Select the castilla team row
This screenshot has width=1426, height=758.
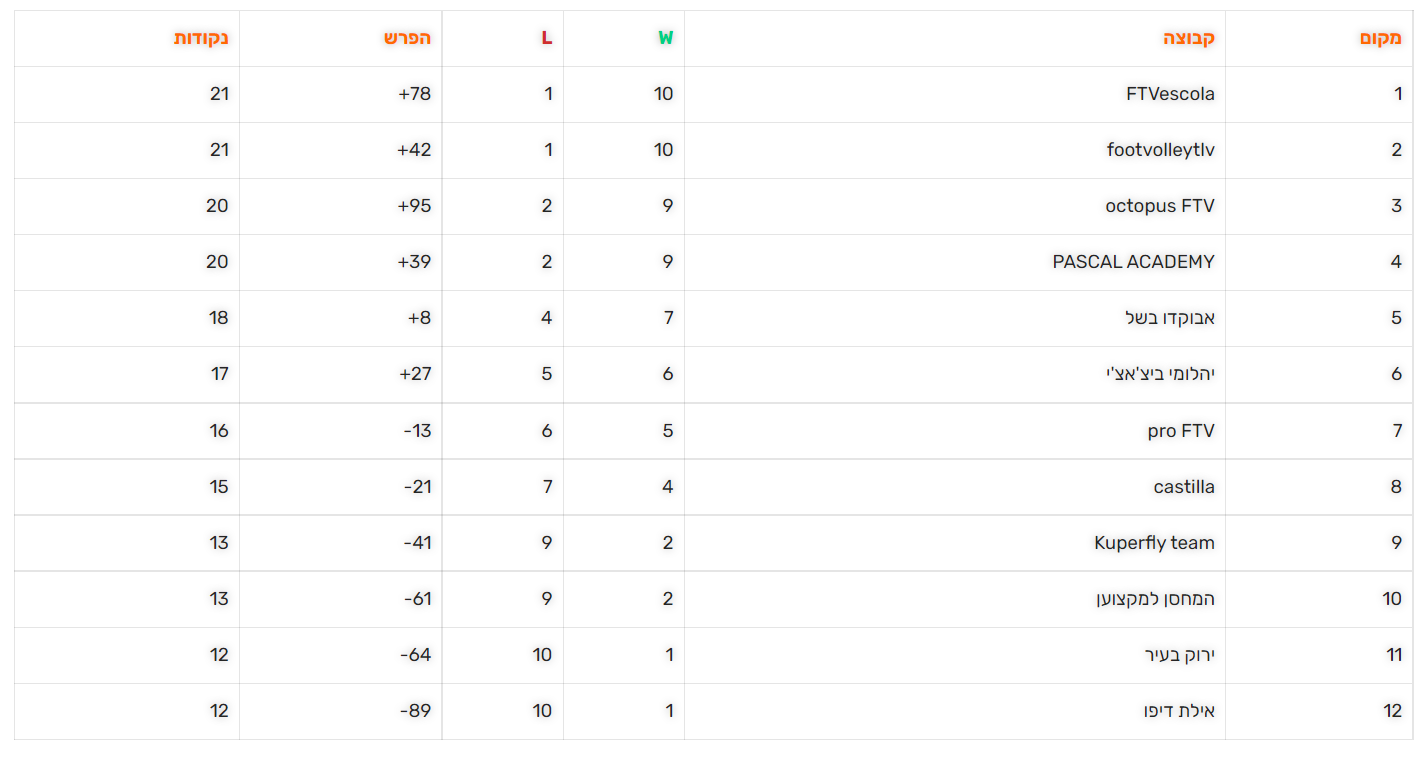click(1184, 487)
